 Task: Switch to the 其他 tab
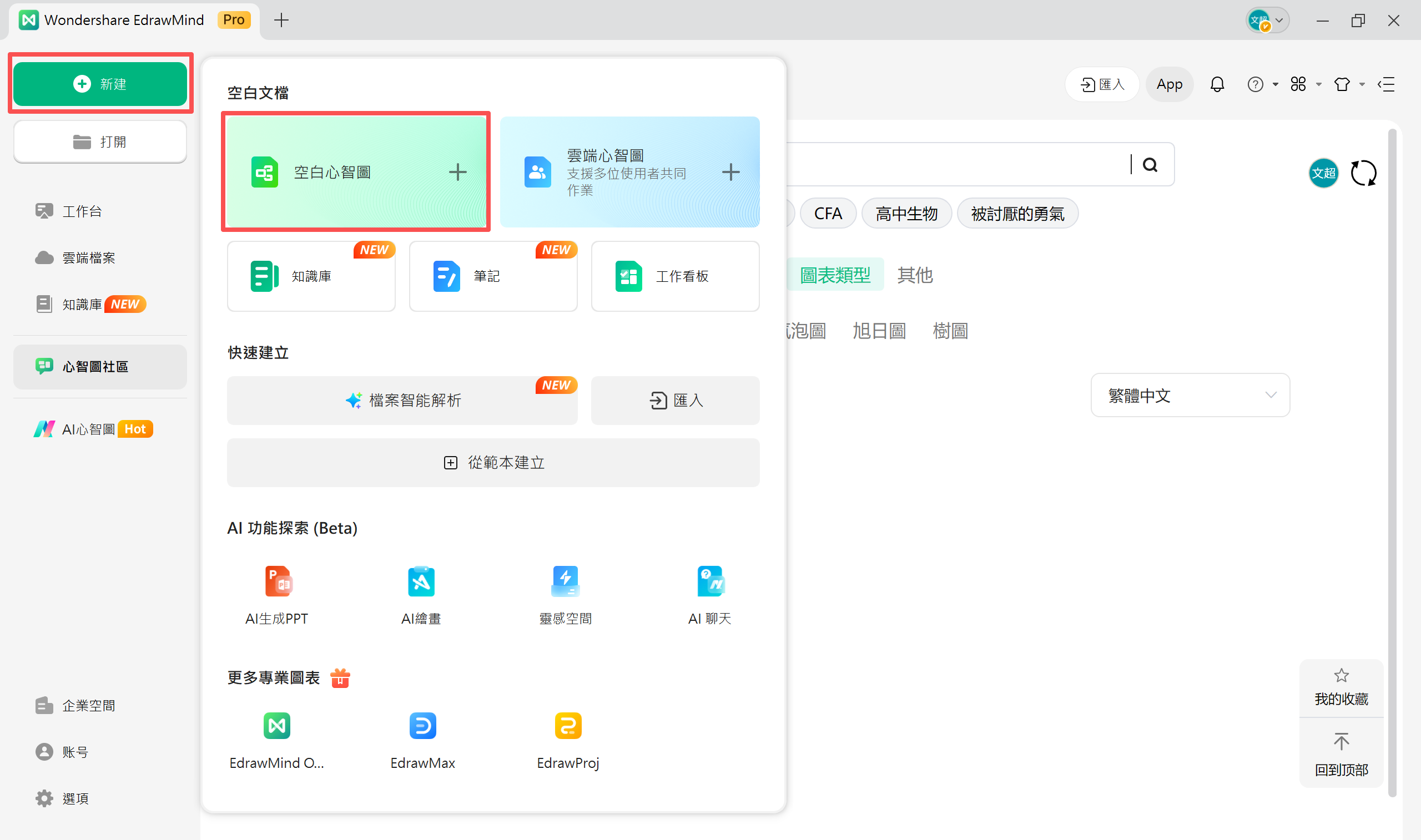(x=914, y=275)
